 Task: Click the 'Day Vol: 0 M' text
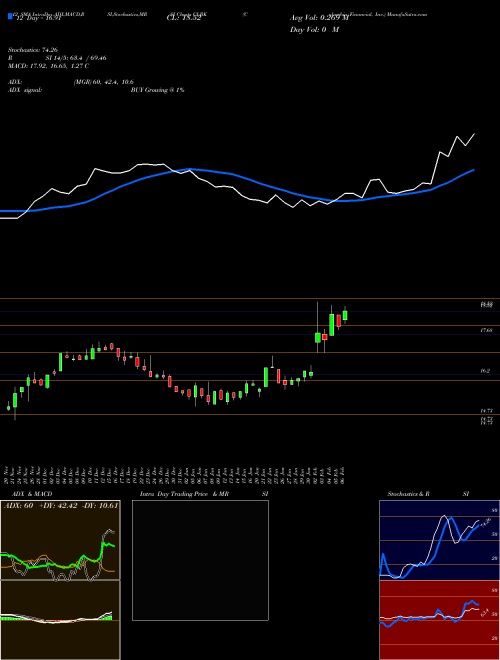coord(314,30)
